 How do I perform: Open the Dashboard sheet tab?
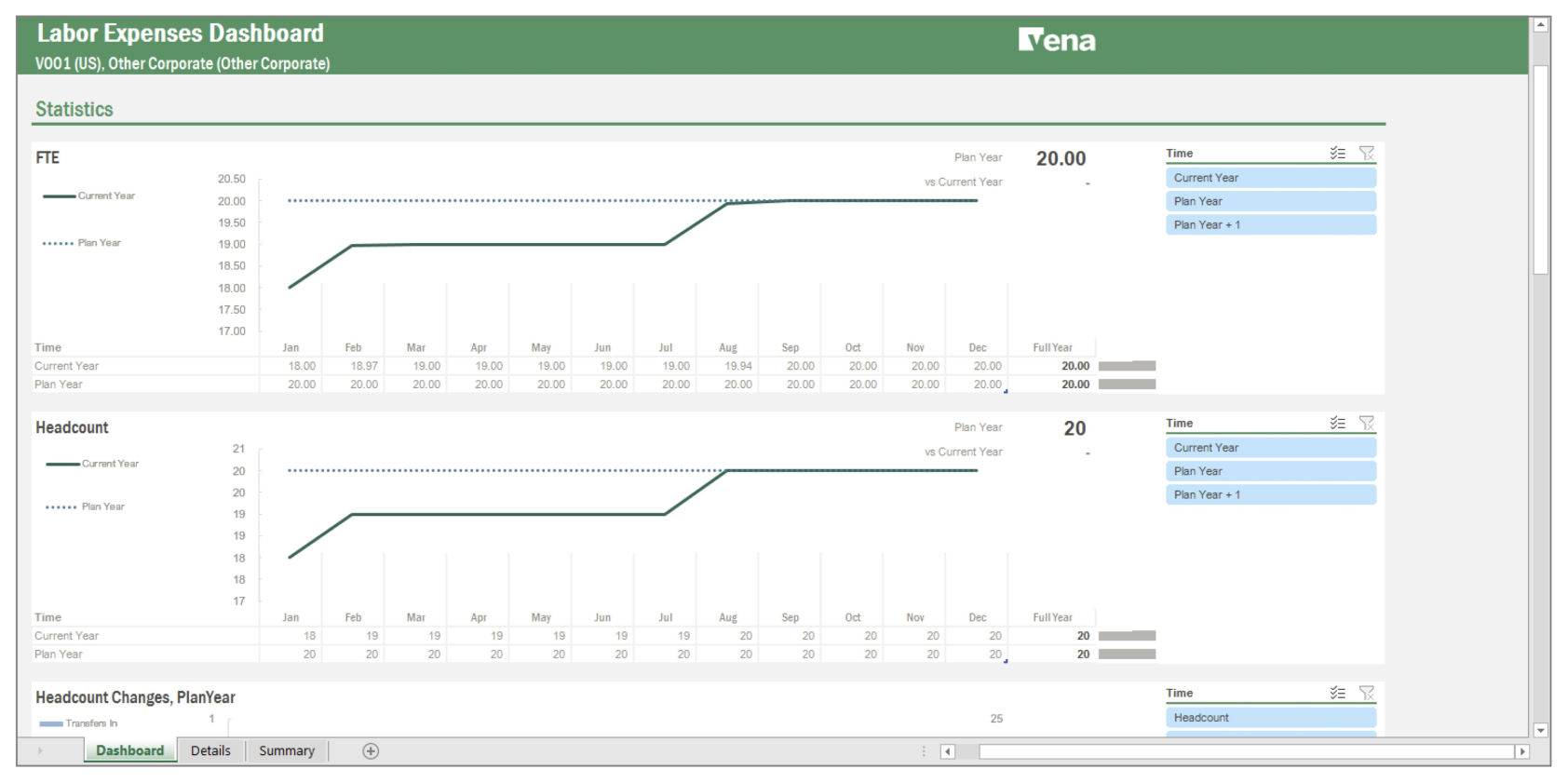pyautogui.click(x=130, y=750)
